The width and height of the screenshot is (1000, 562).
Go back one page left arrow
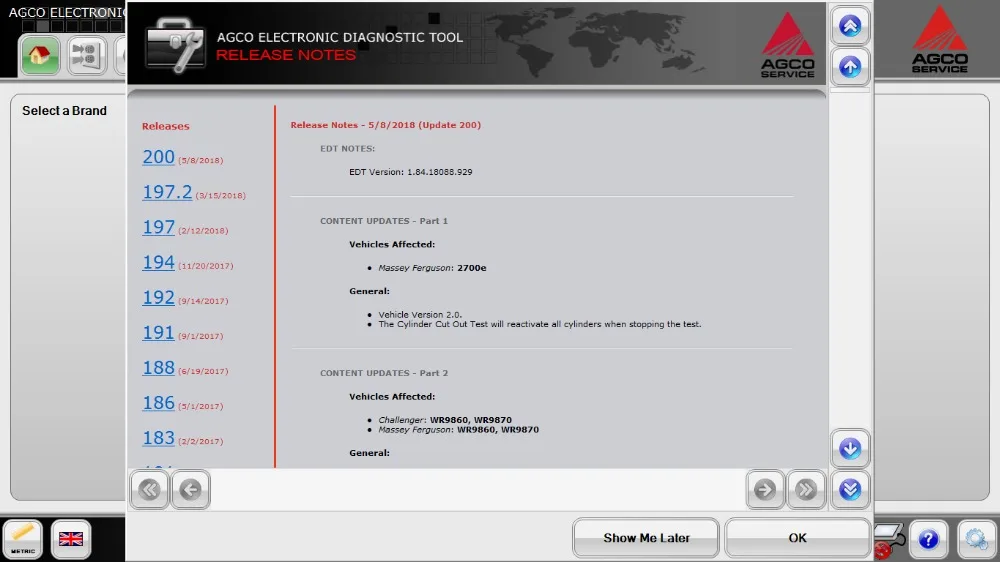point(190,489)
